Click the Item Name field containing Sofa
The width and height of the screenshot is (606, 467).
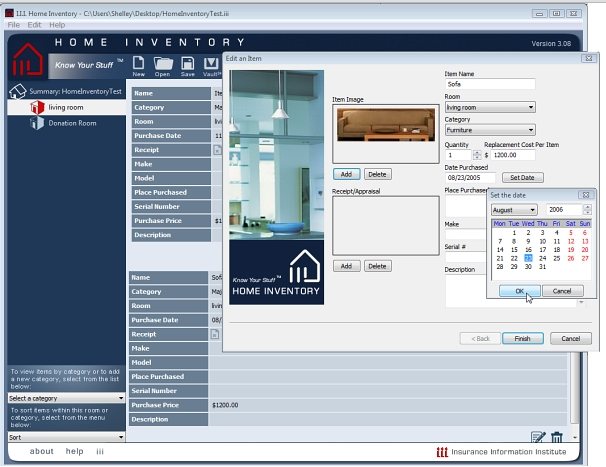click(489, 84)
